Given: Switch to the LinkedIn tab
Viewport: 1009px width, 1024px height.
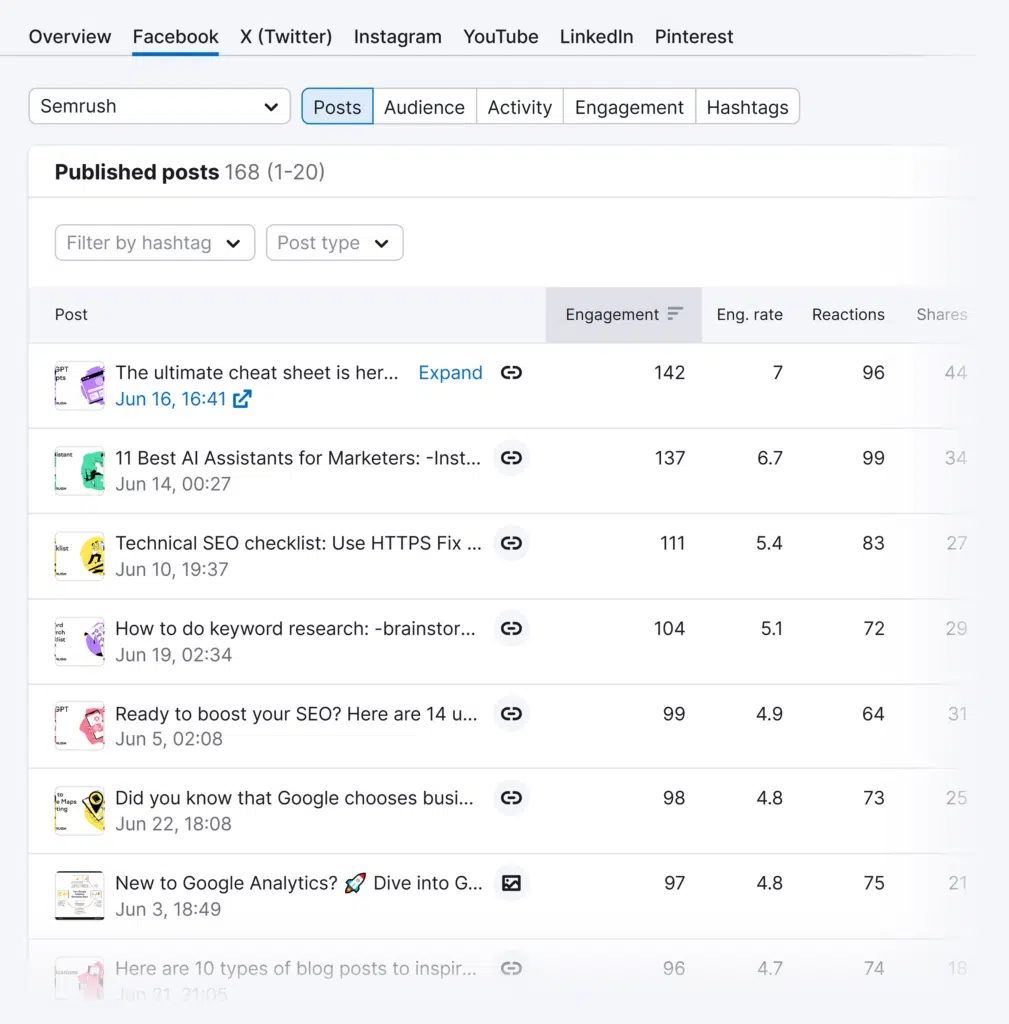Looking at the screenshot, I should [596, 37].
